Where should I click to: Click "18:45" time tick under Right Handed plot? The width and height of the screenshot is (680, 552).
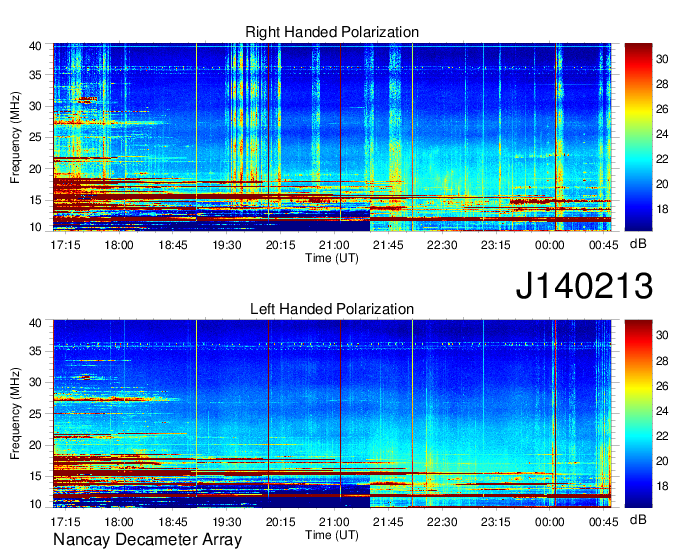173,245
